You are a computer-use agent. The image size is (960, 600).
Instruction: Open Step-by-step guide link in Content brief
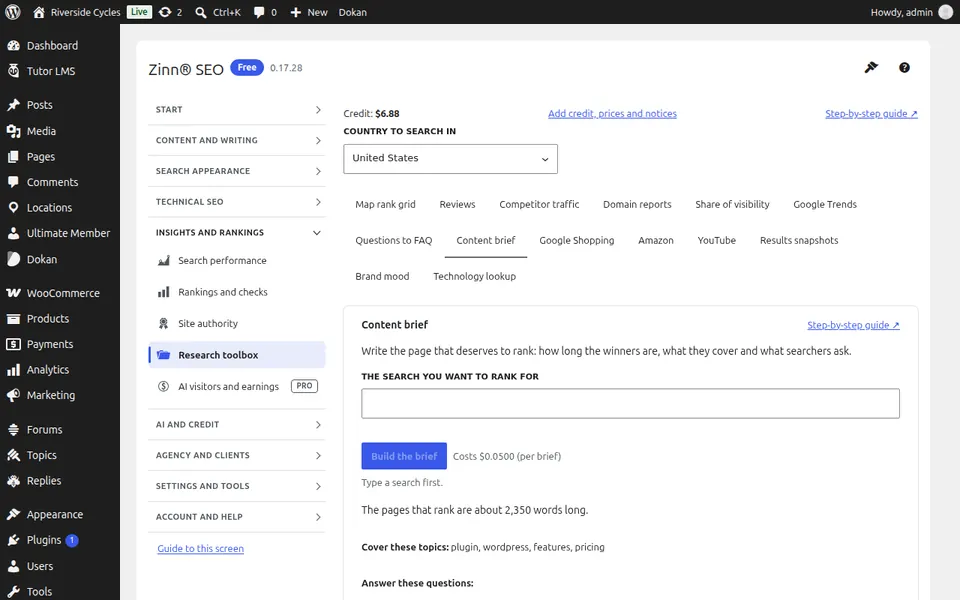click(x=853, y=325)
